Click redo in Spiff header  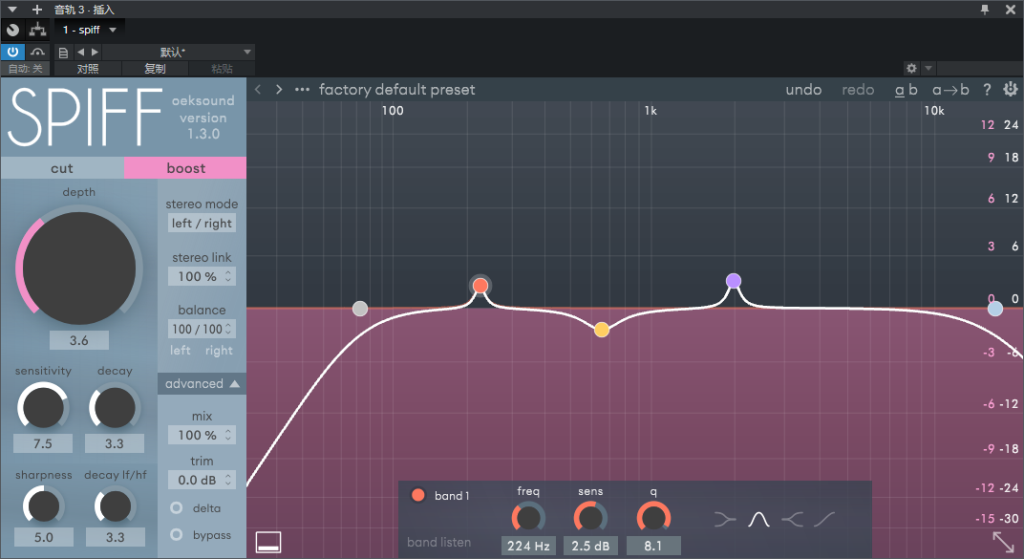coord(857,89)
